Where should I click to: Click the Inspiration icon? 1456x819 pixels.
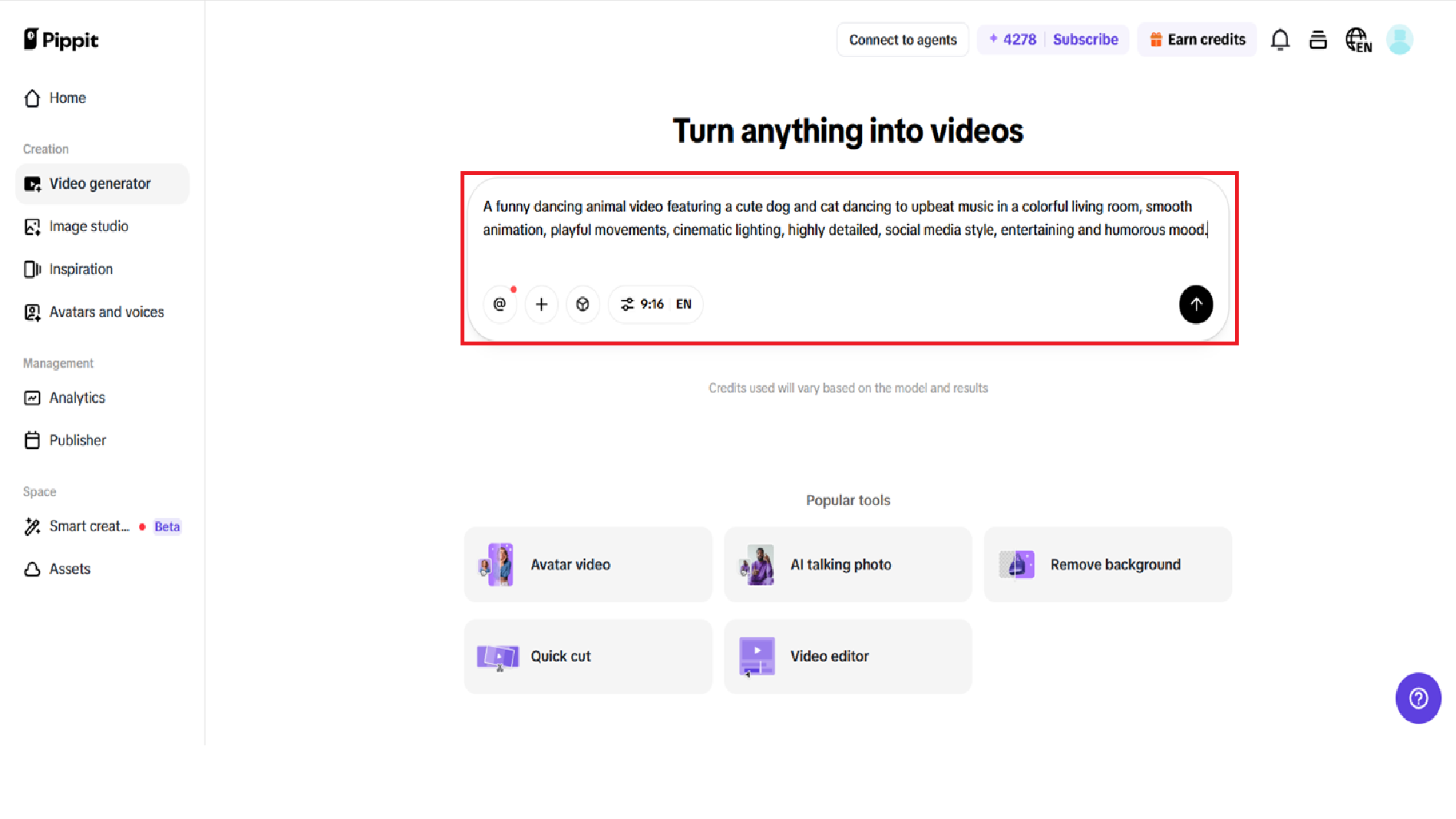coord(32,269)
